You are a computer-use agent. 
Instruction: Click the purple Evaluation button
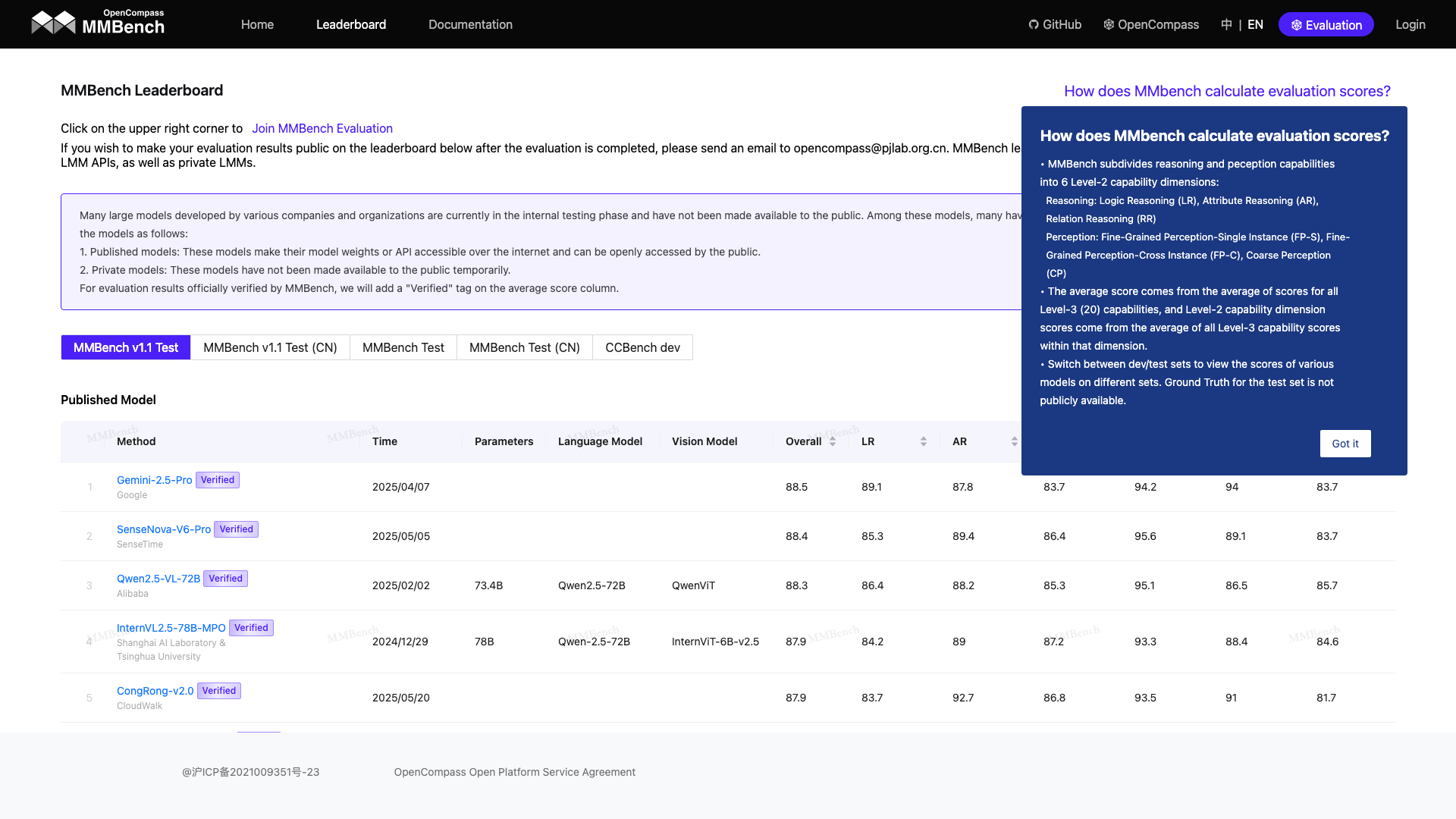click(x=1326, y=24)
